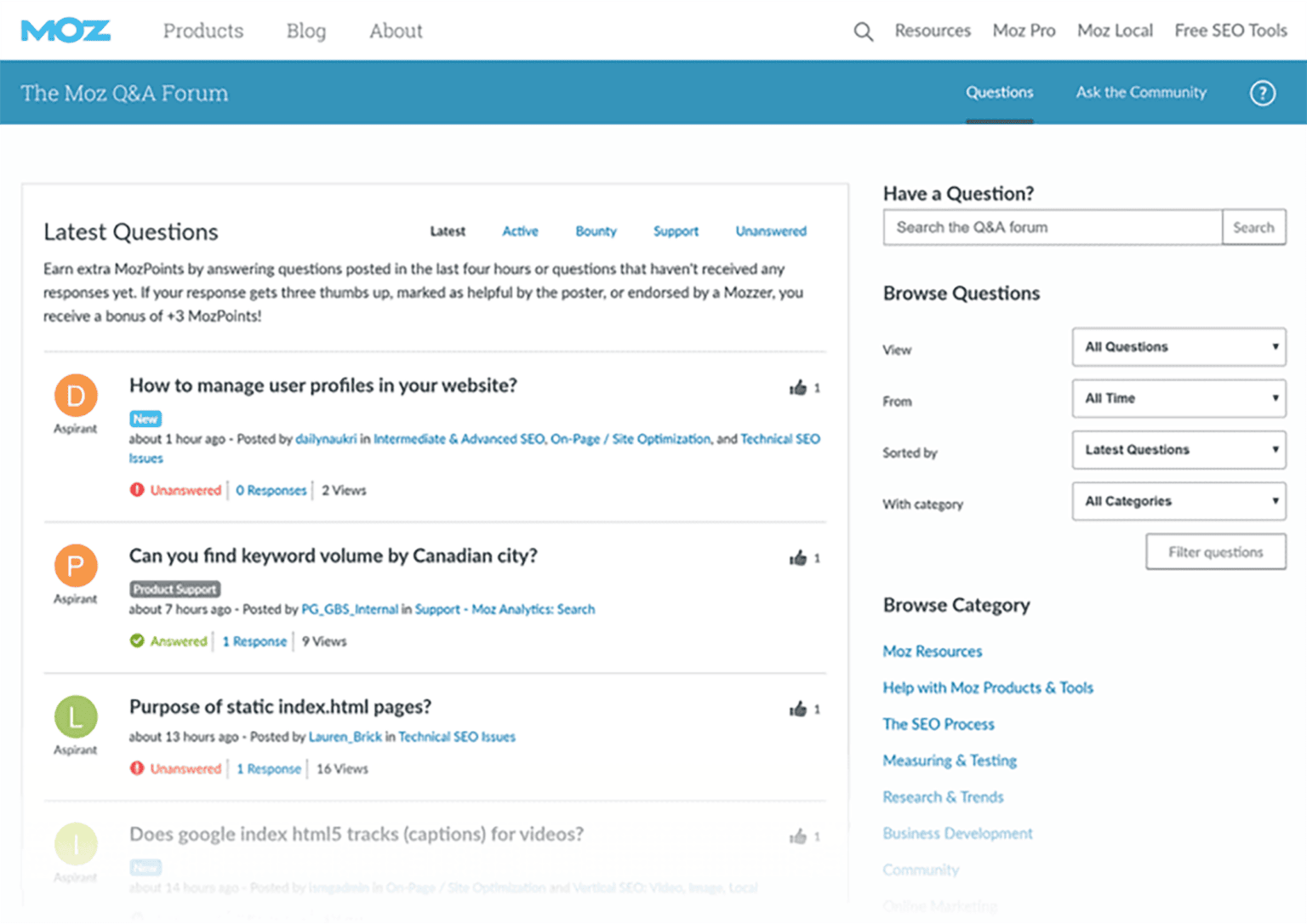Click the help question-mark icon
Image resolution: width=1307 pixels, height=924 pixels.
pos(1262,94)
